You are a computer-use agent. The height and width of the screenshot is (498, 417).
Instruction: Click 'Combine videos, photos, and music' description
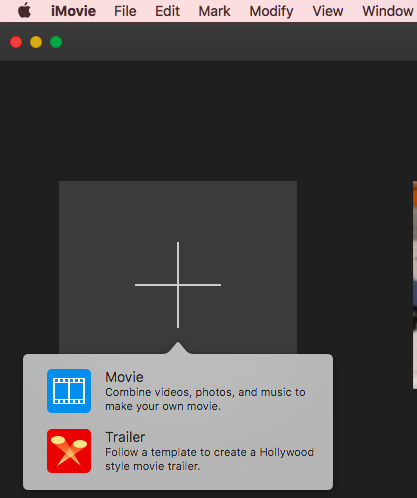205,399
